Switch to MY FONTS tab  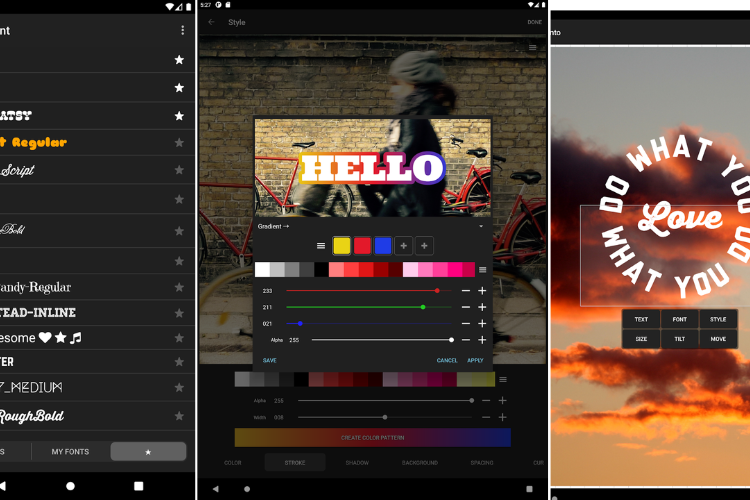[70, 452]
